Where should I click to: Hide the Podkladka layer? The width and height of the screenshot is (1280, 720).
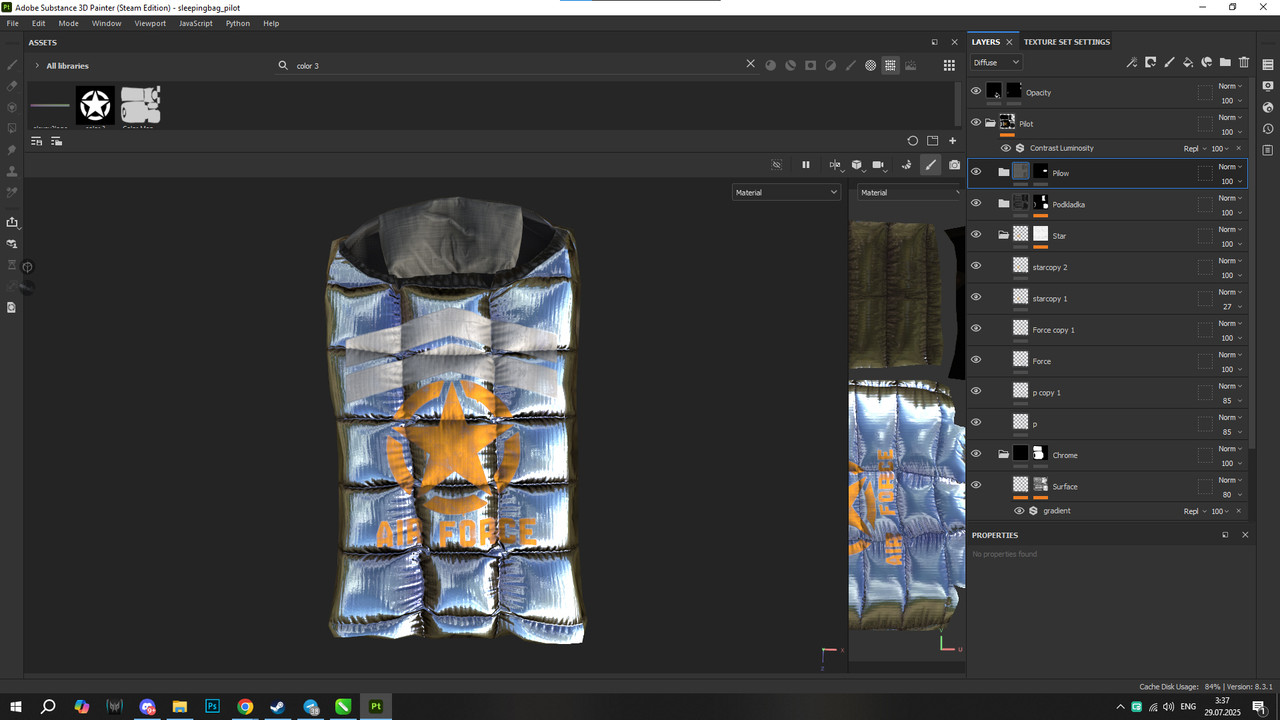point(976,203)
